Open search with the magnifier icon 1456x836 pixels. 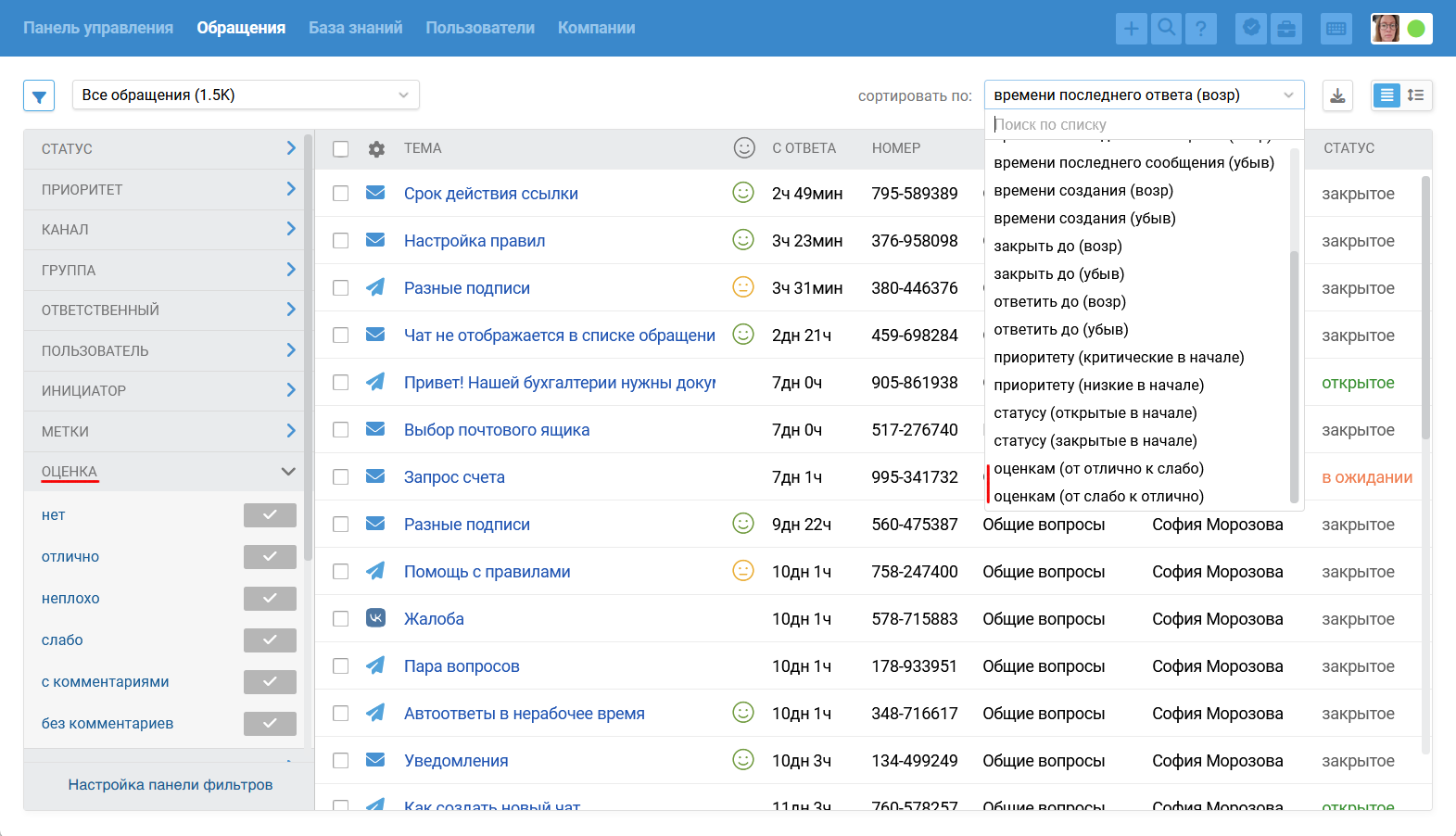point(1166,29)
